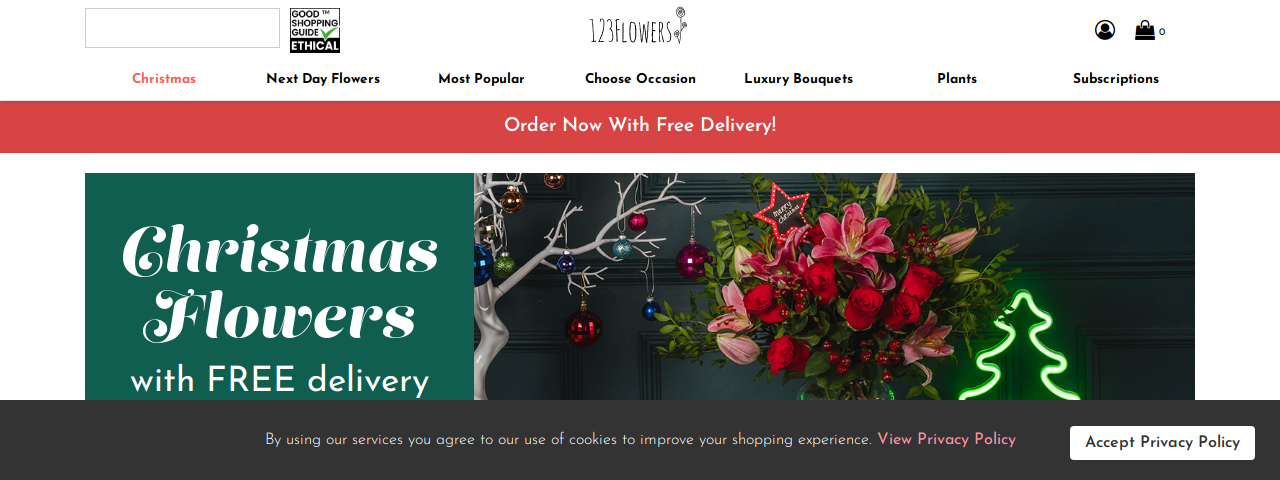Viewport: 1280px width, 480px height.
Task: Open the Next Day Flowers menu
Action: 323,79
